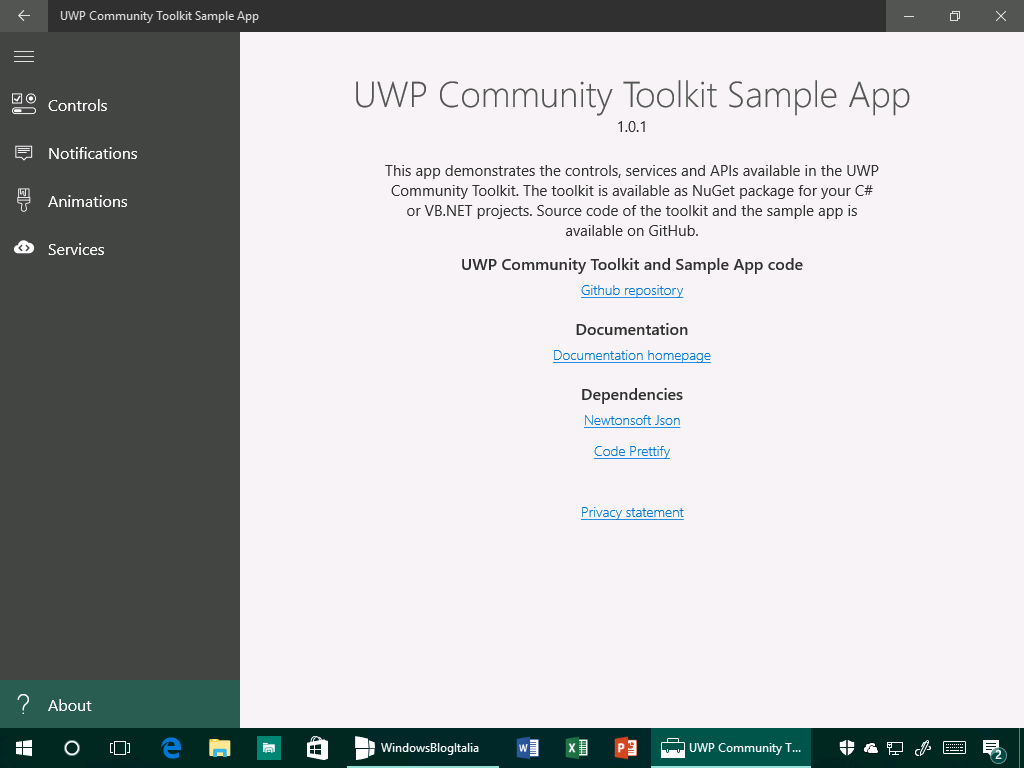Open Windows Ink Workspace pen icon

click(x=923, y=748)
